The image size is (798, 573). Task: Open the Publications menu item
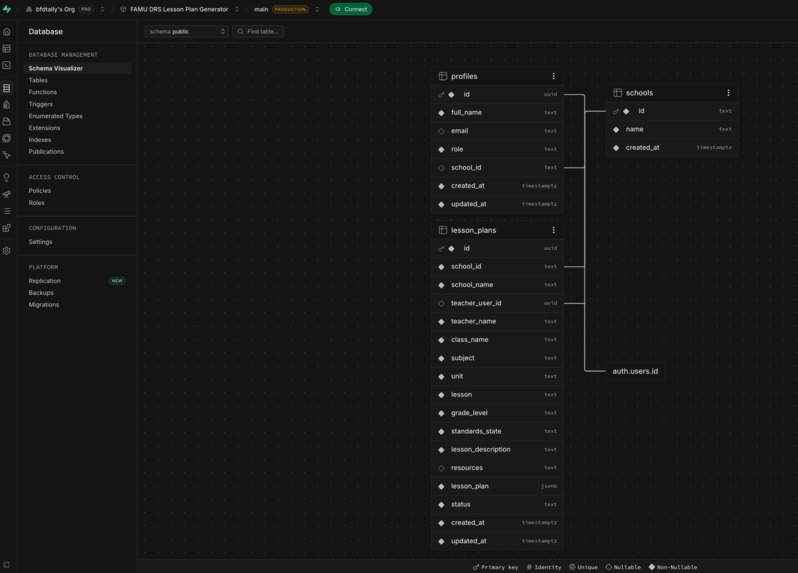click(x=46, y=152)
